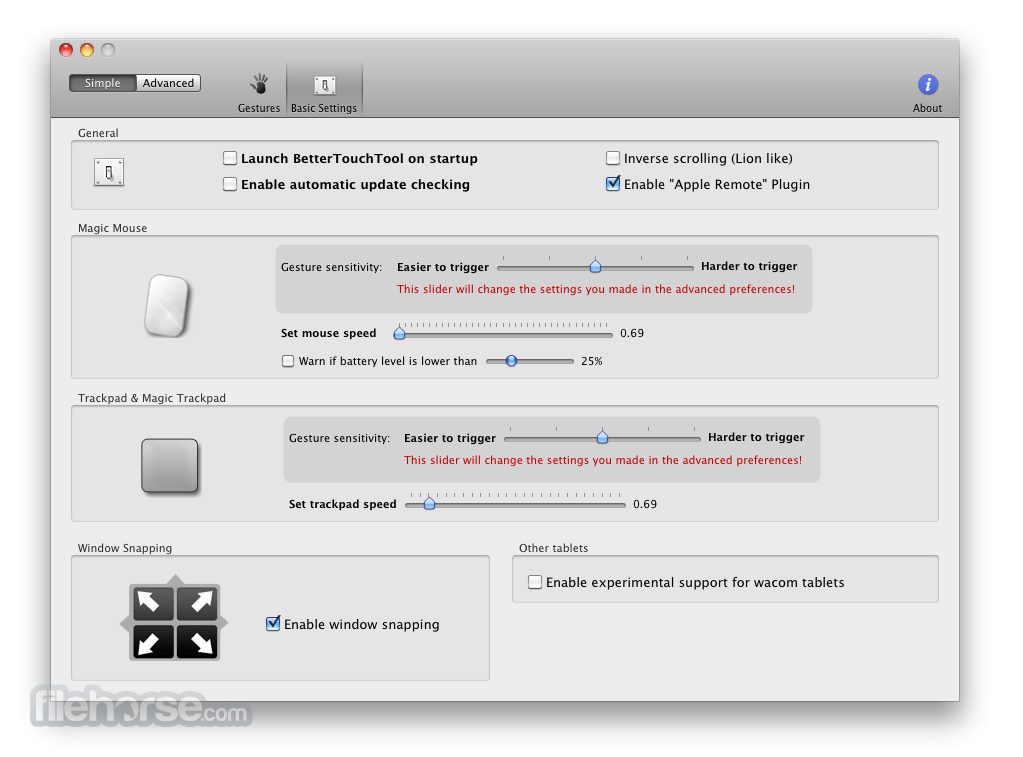Click the General section light switch icon

pos(108,172)
